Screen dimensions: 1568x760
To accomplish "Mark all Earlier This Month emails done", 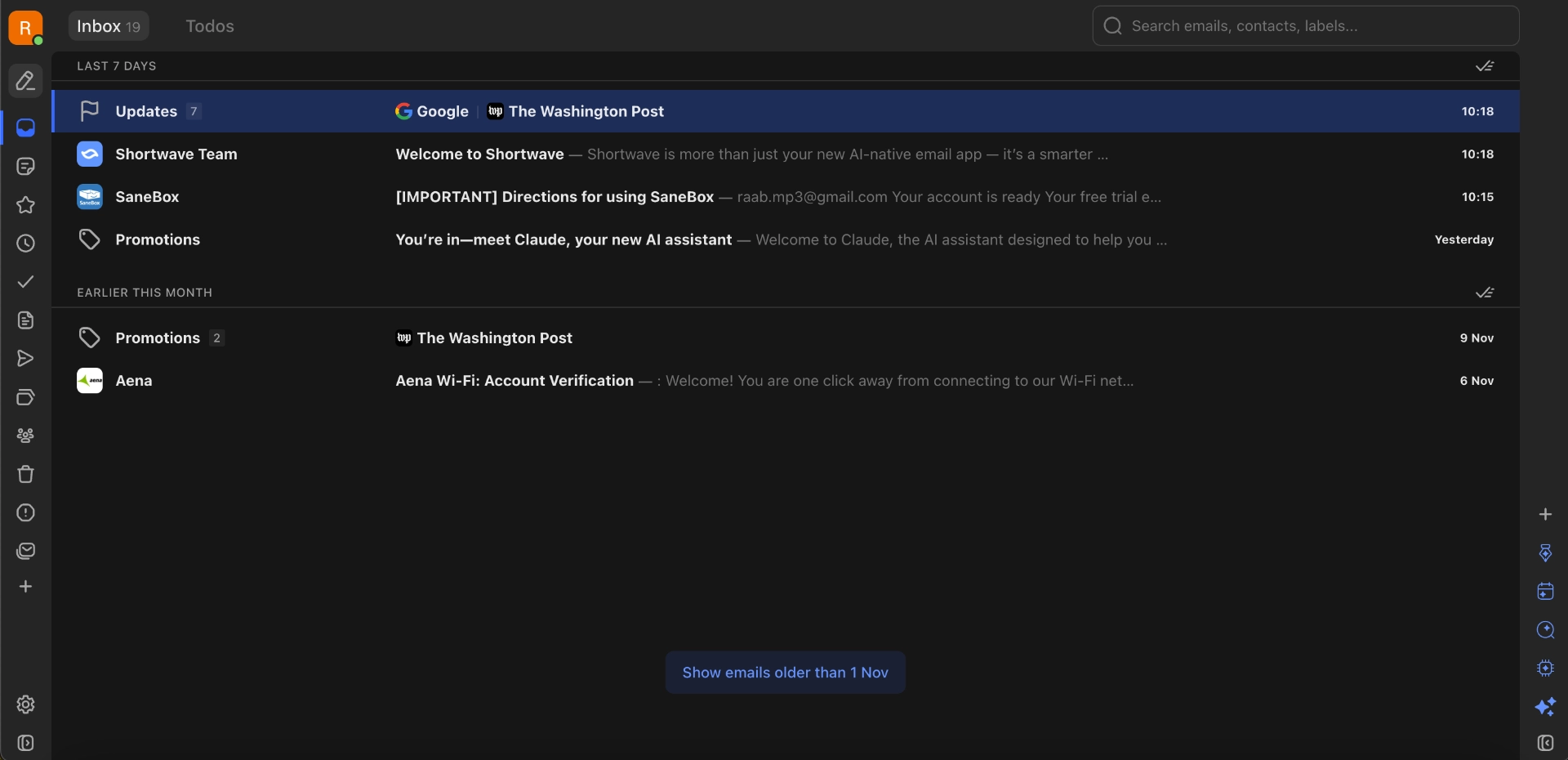I will [1485, 293].
